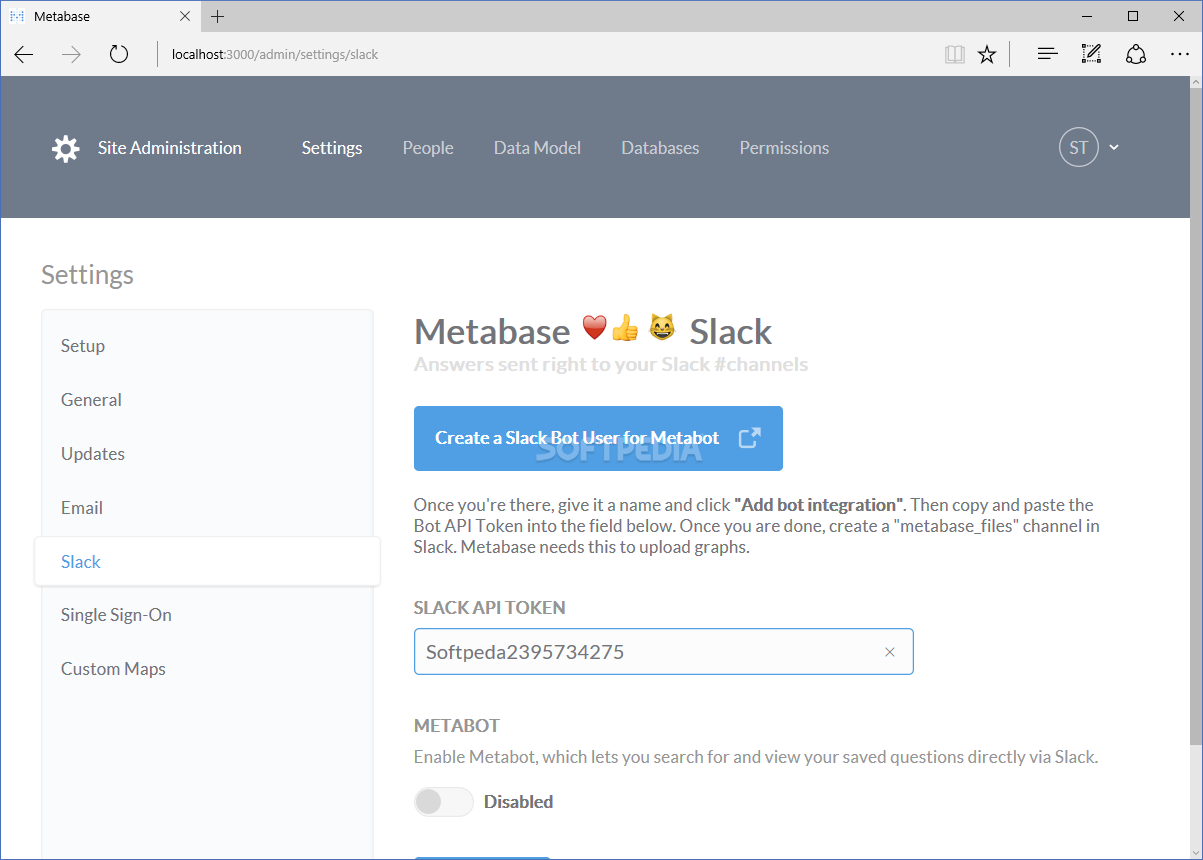
Task: Enable the Metabot toggle switch
Action: (x=444, y=802)
